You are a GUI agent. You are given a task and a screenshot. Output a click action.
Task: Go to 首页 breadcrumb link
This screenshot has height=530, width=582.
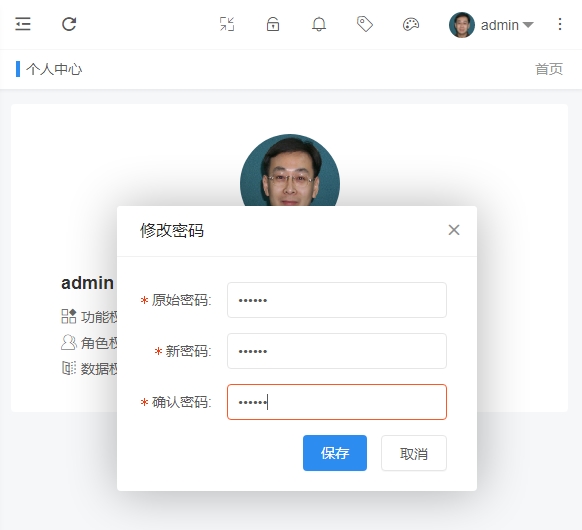coord(549,69)
